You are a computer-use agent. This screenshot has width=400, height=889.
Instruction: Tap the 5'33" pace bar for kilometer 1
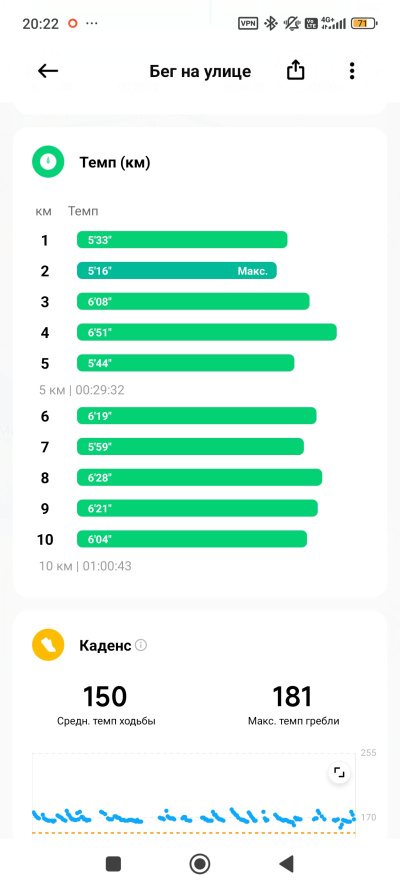(x=182, y=240)
